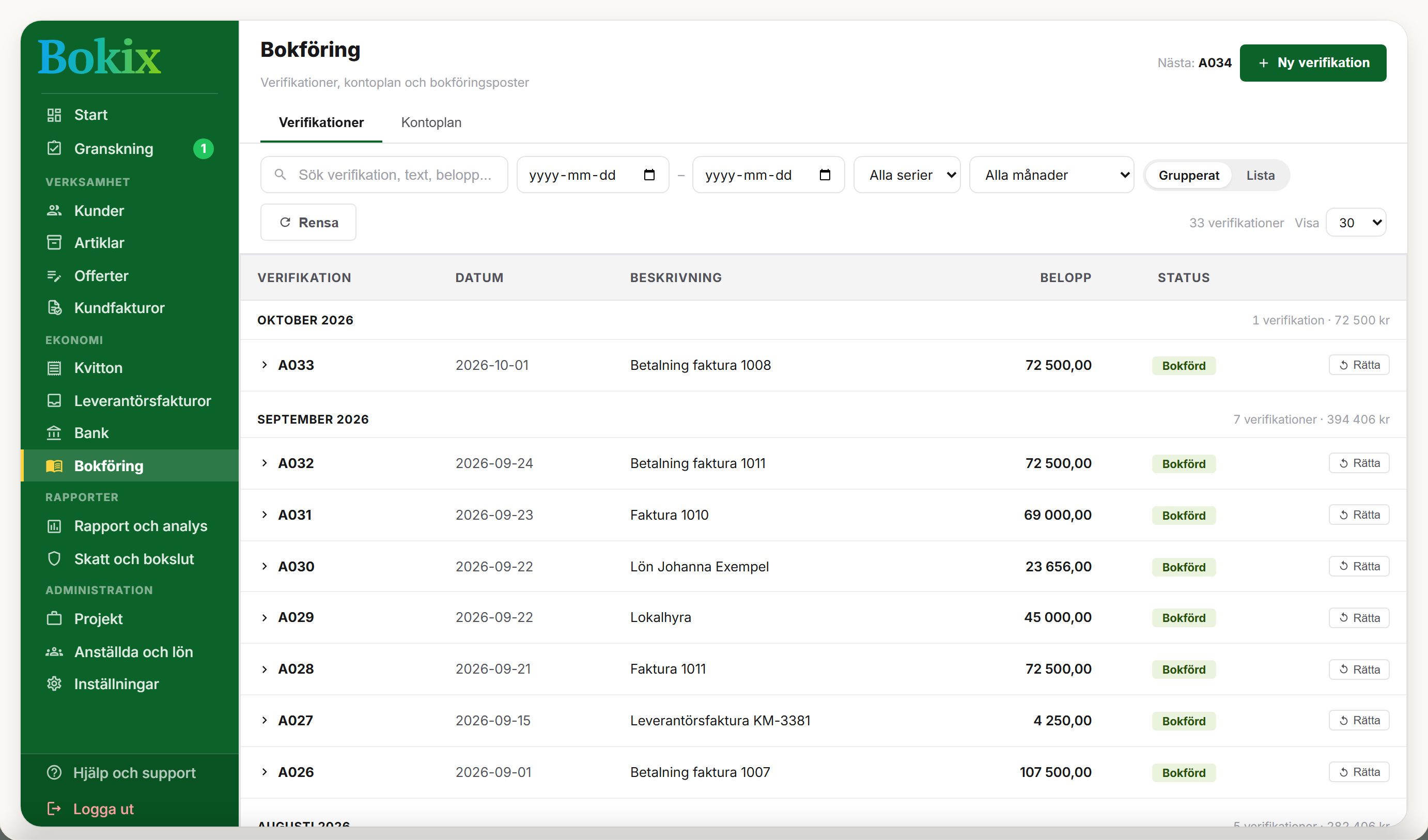Click the Bank building icon
Image resolution: width=1428 pixels, height=840 pixels.
(x=54, y=433)
